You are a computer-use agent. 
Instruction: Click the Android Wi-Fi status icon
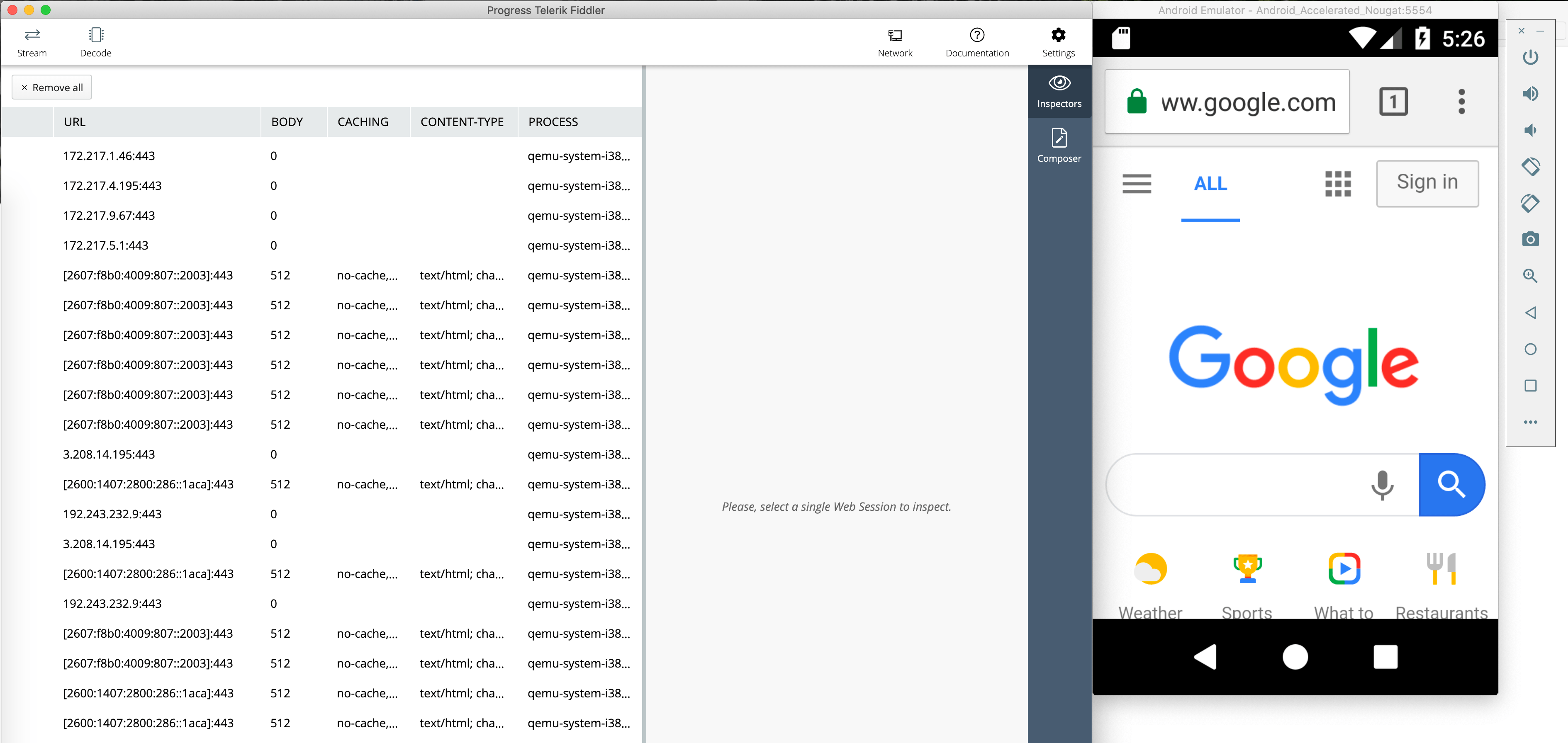(1362, 38)
